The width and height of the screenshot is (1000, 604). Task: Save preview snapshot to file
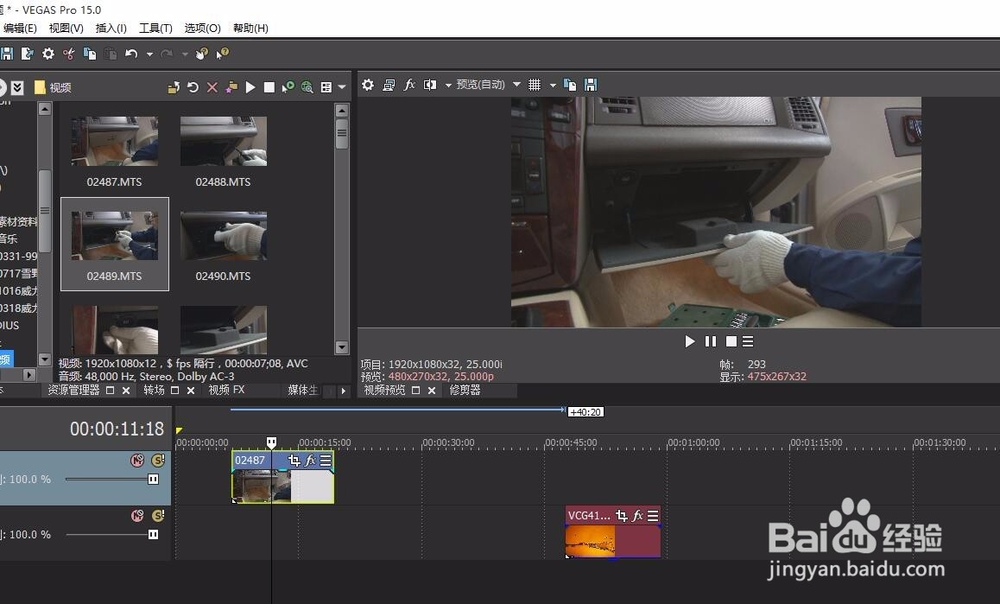[x=591, y=85]
